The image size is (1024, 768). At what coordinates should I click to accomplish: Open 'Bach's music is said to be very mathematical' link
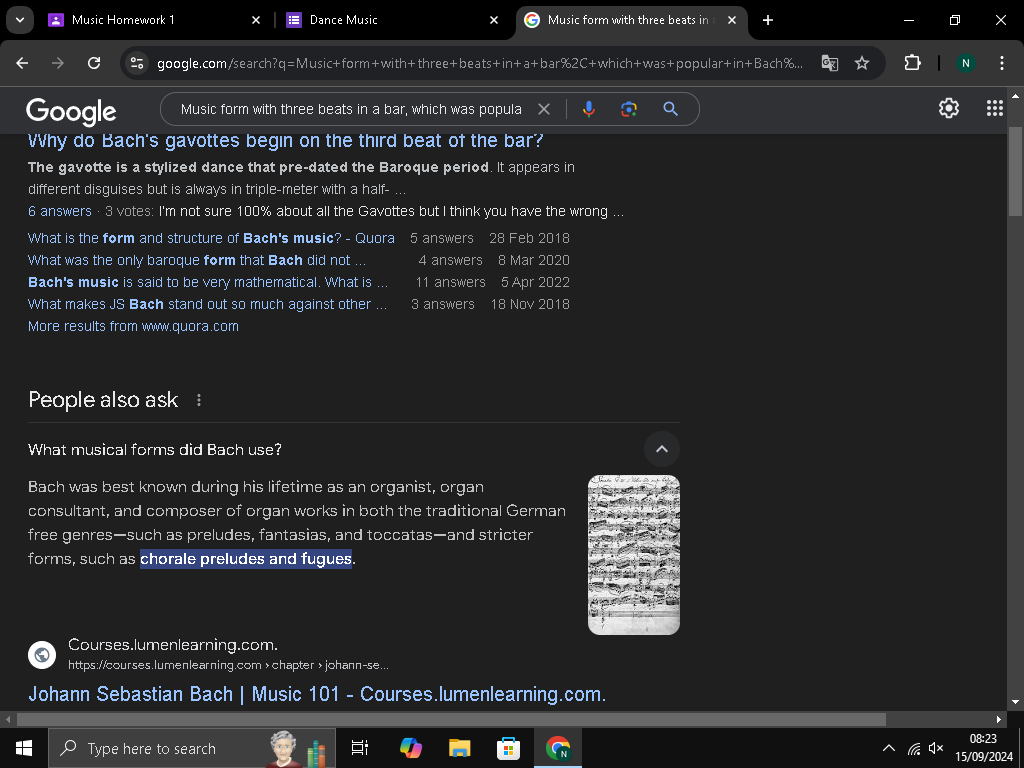click(208, 282)
